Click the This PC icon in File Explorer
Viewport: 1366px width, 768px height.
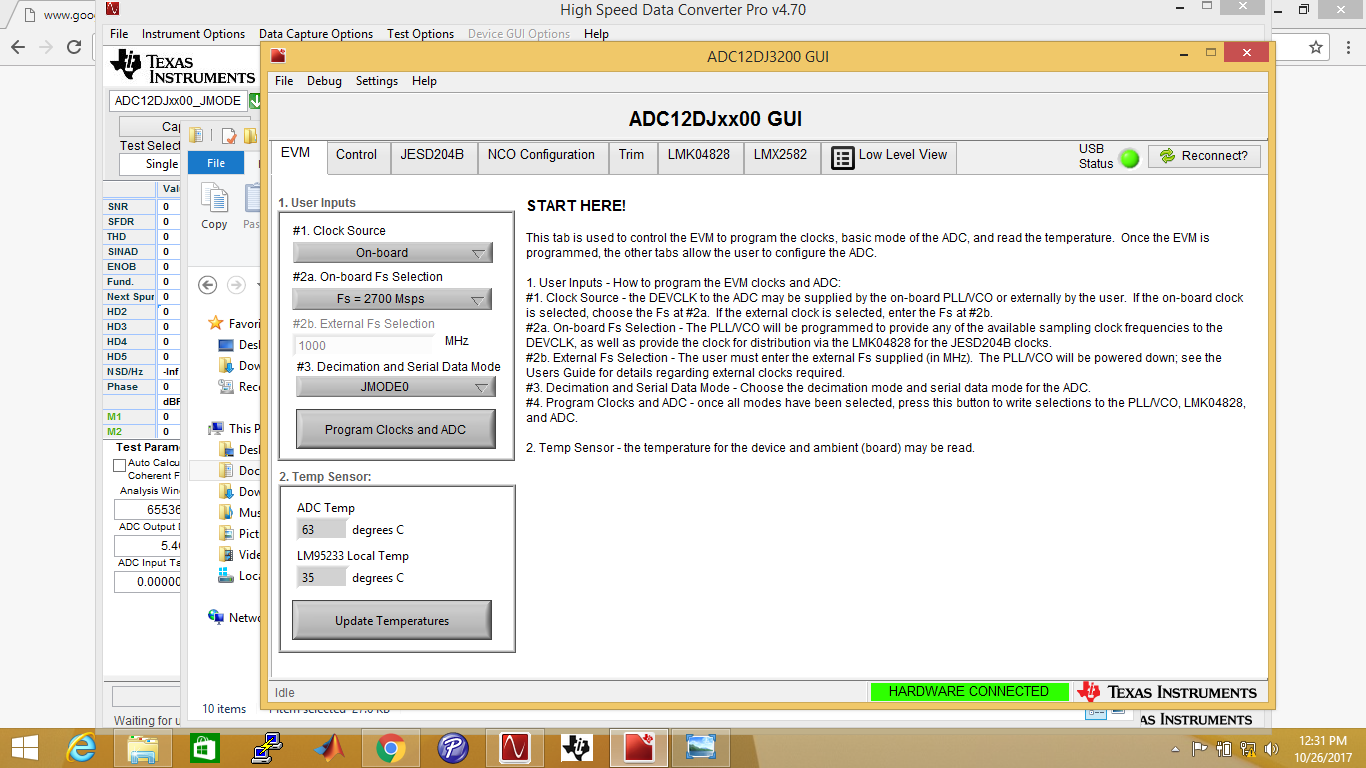[x=216, y=428]
